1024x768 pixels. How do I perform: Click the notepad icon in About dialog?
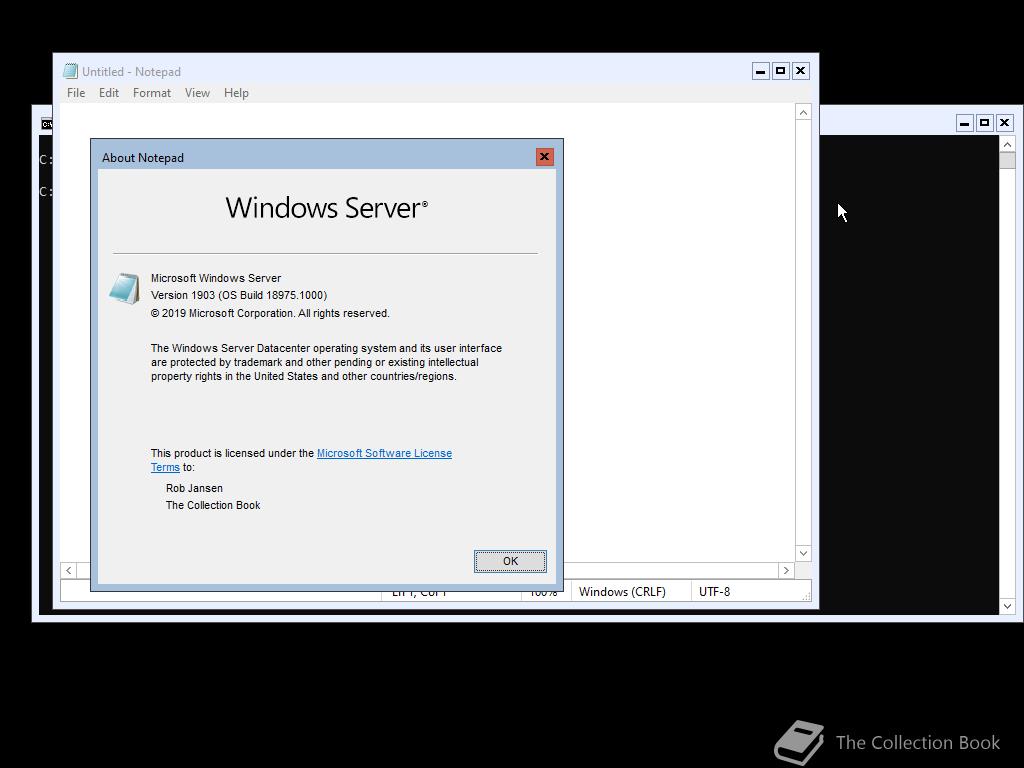tap(124, 289)
